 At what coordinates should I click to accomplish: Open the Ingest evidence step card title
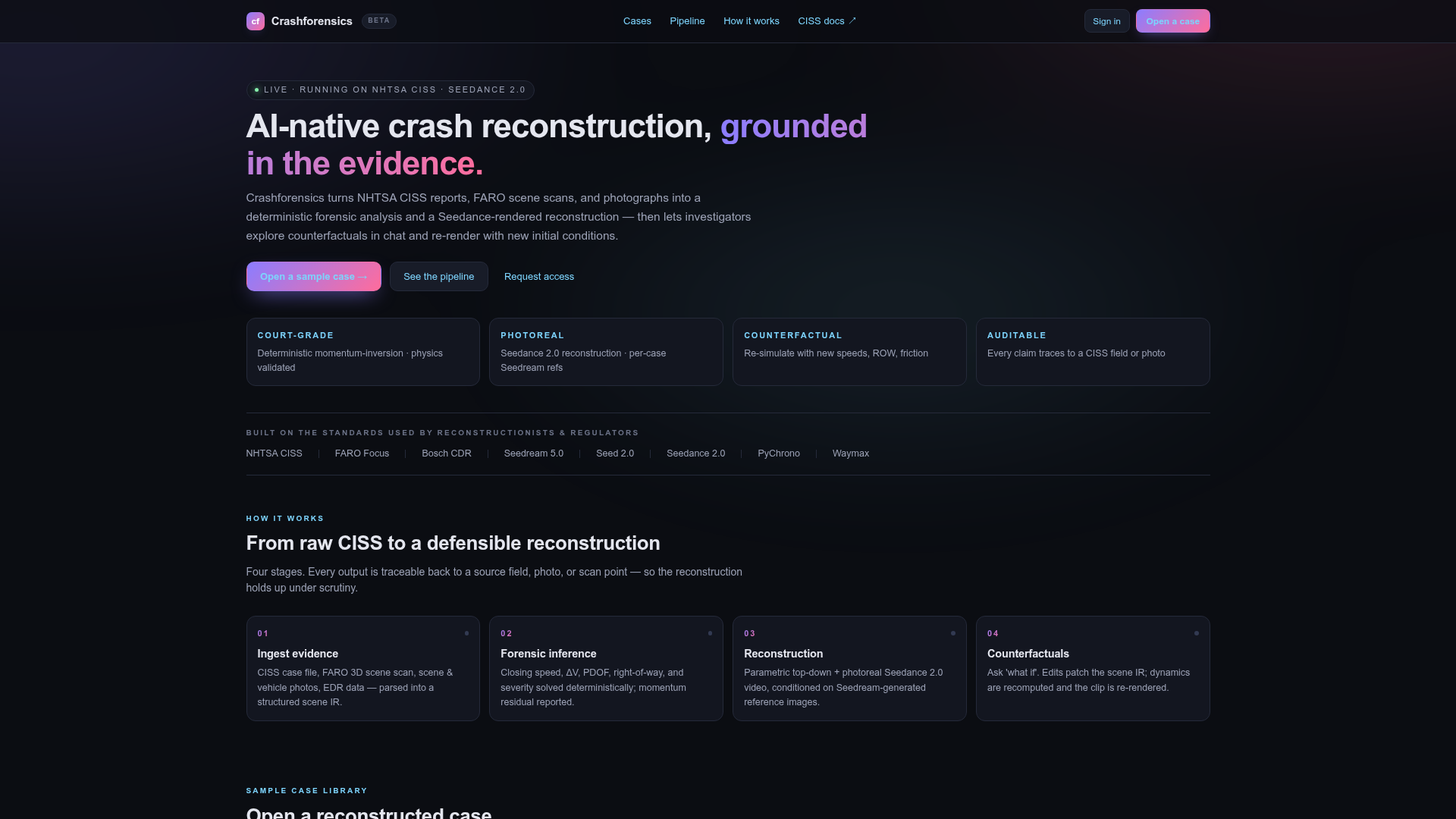297,654
